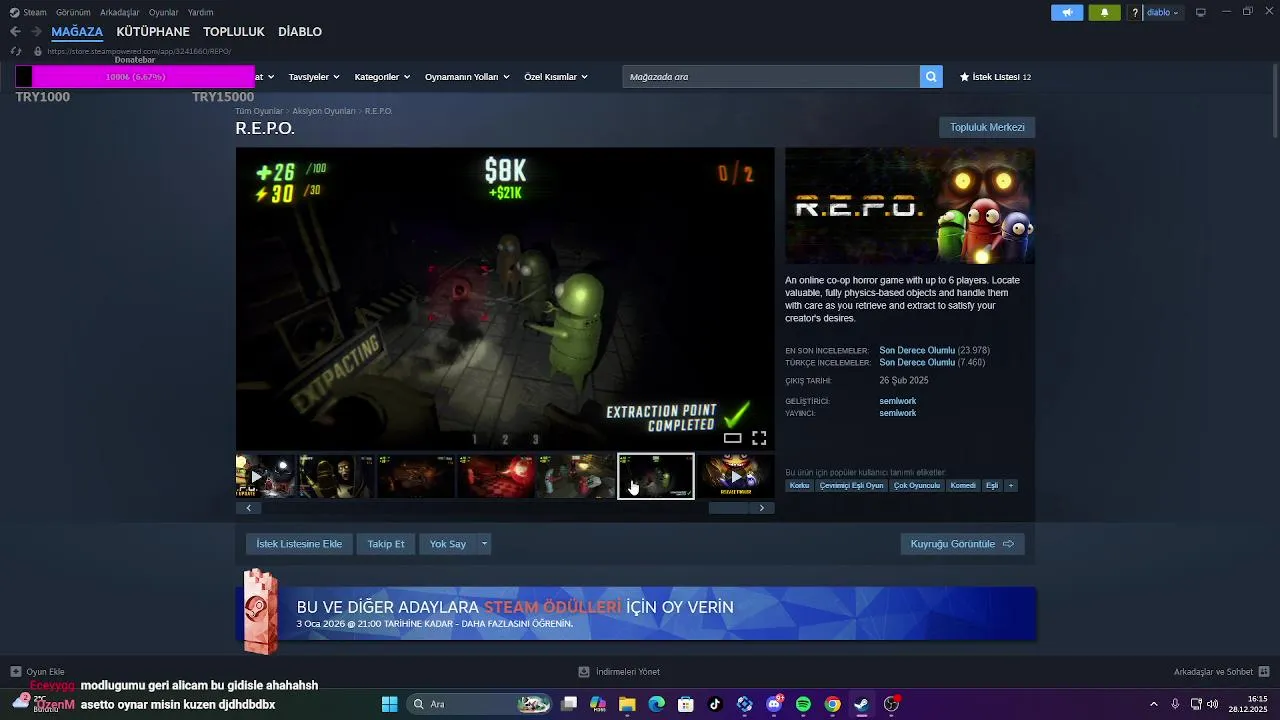1280x720 pixels.
Task: Click the Mağazada ara search field
Action: click(x=771, y=77)
